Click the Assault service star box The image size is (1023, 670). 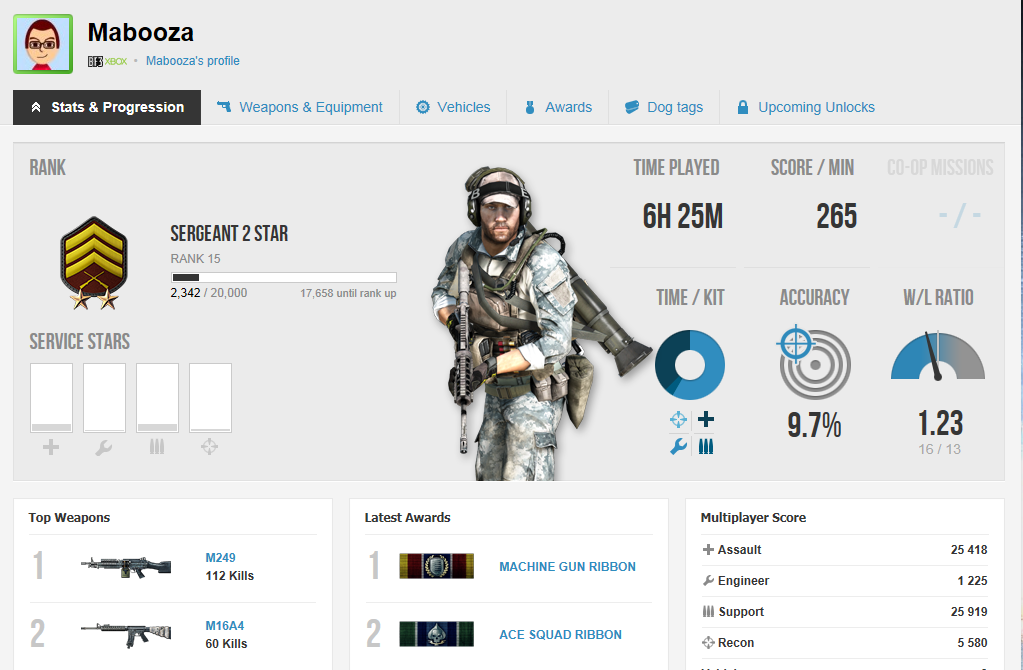(51, 398)
